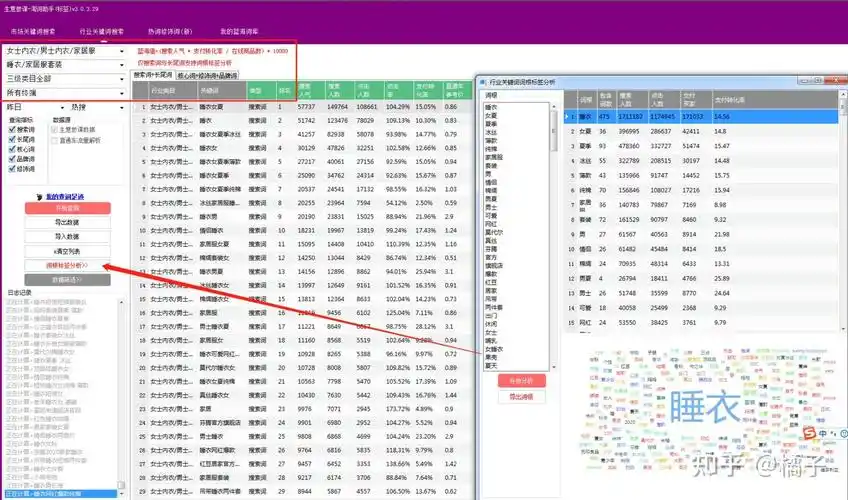The height and width of the screenshot is (500, 848).
Task: Select the 纯棉 row with value 15.94
Action: click(701, 190)
